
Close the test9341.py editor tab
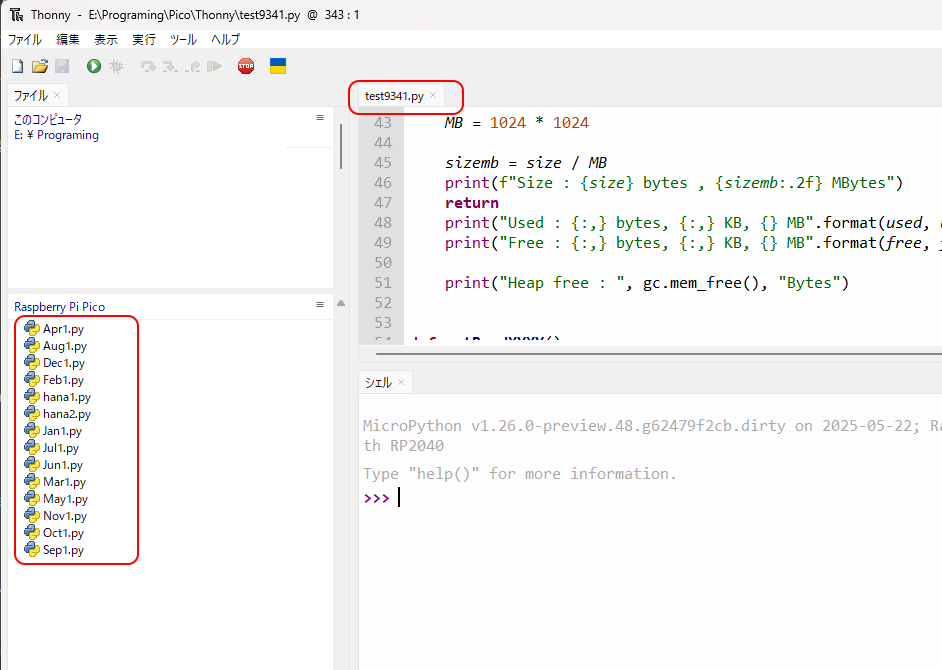coord(433,95)
